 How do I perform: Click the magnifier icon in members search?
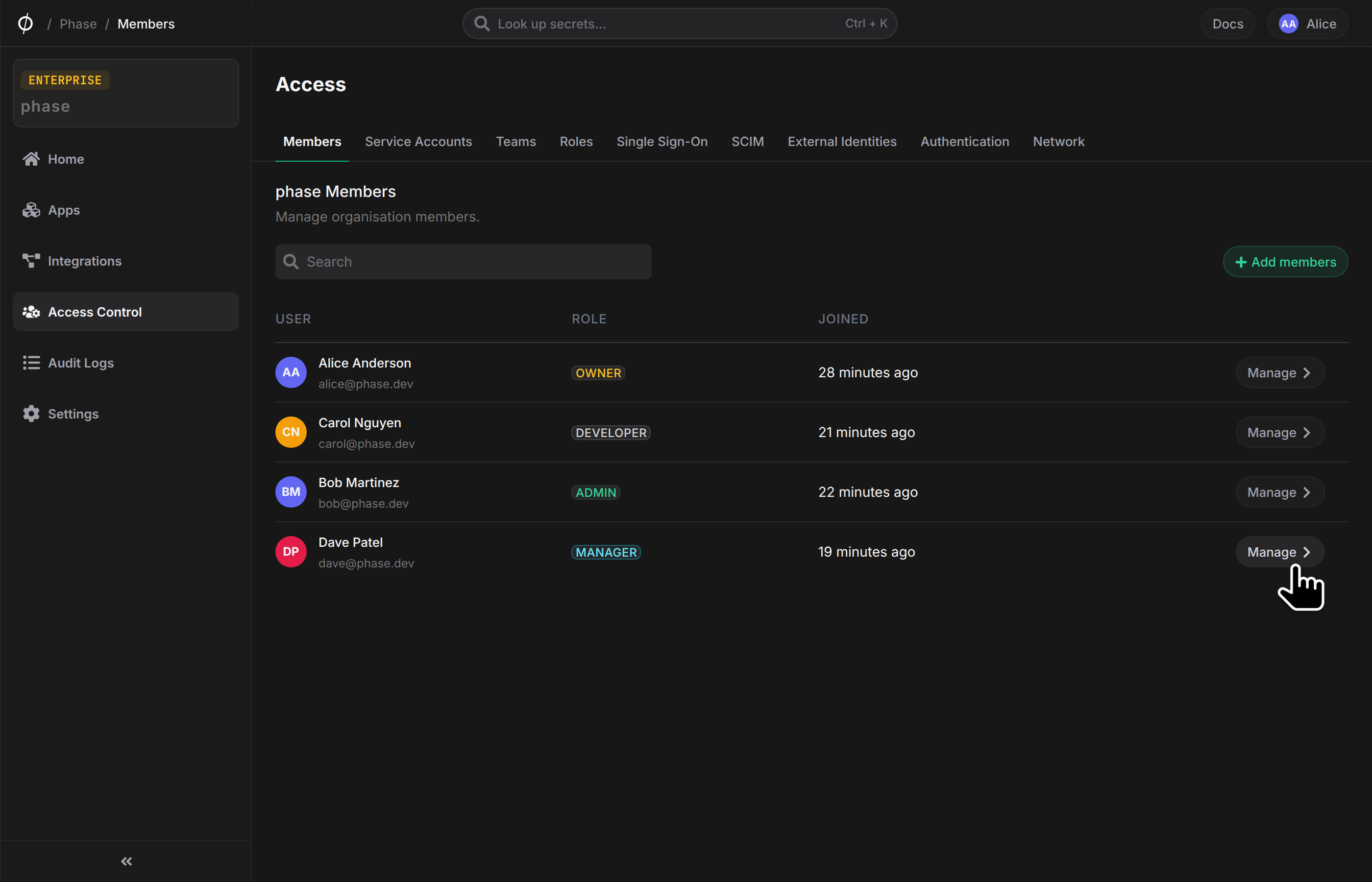[291, 262]
